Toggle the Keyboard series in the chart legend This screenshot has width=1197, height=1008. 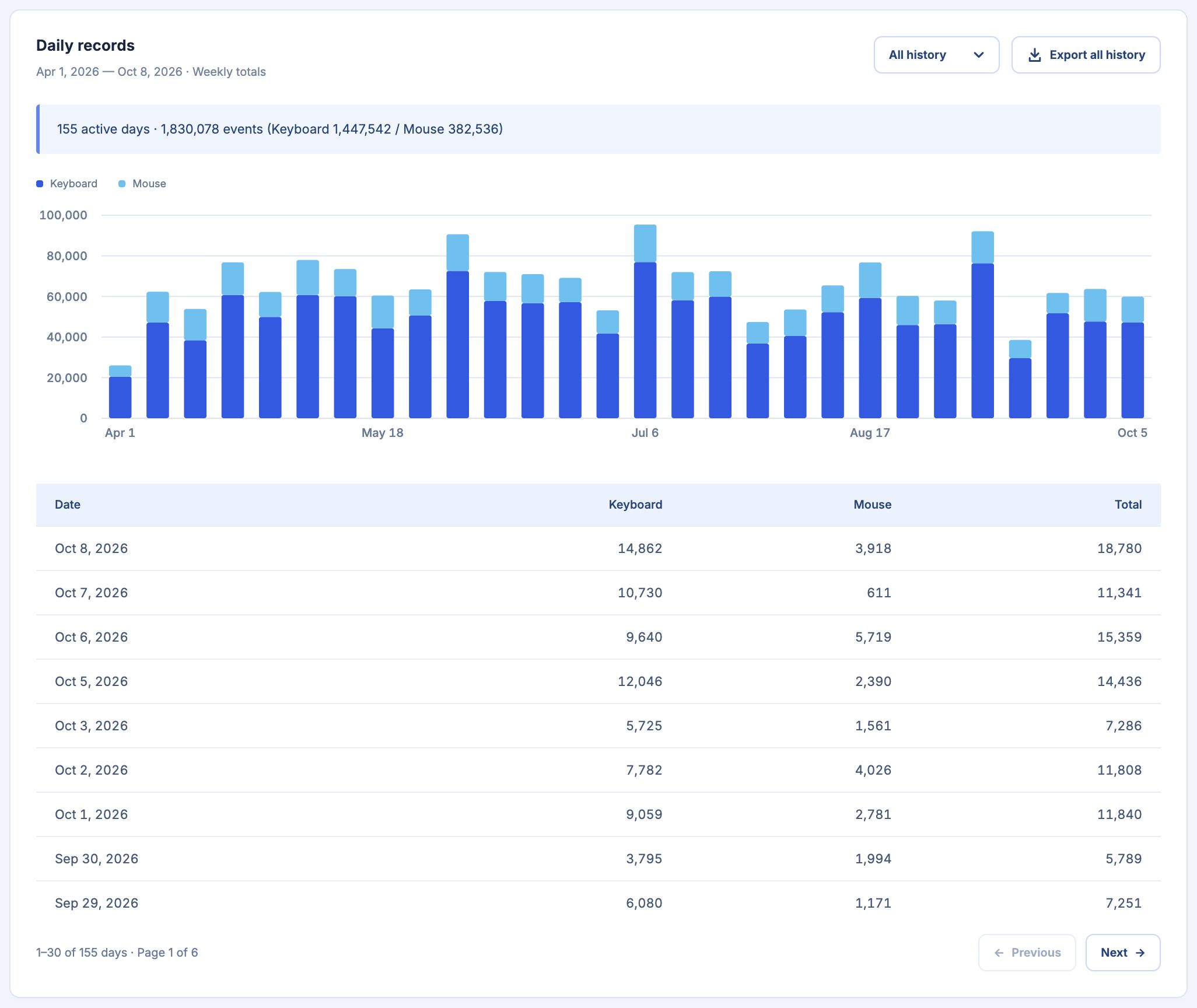pos(67,184)
